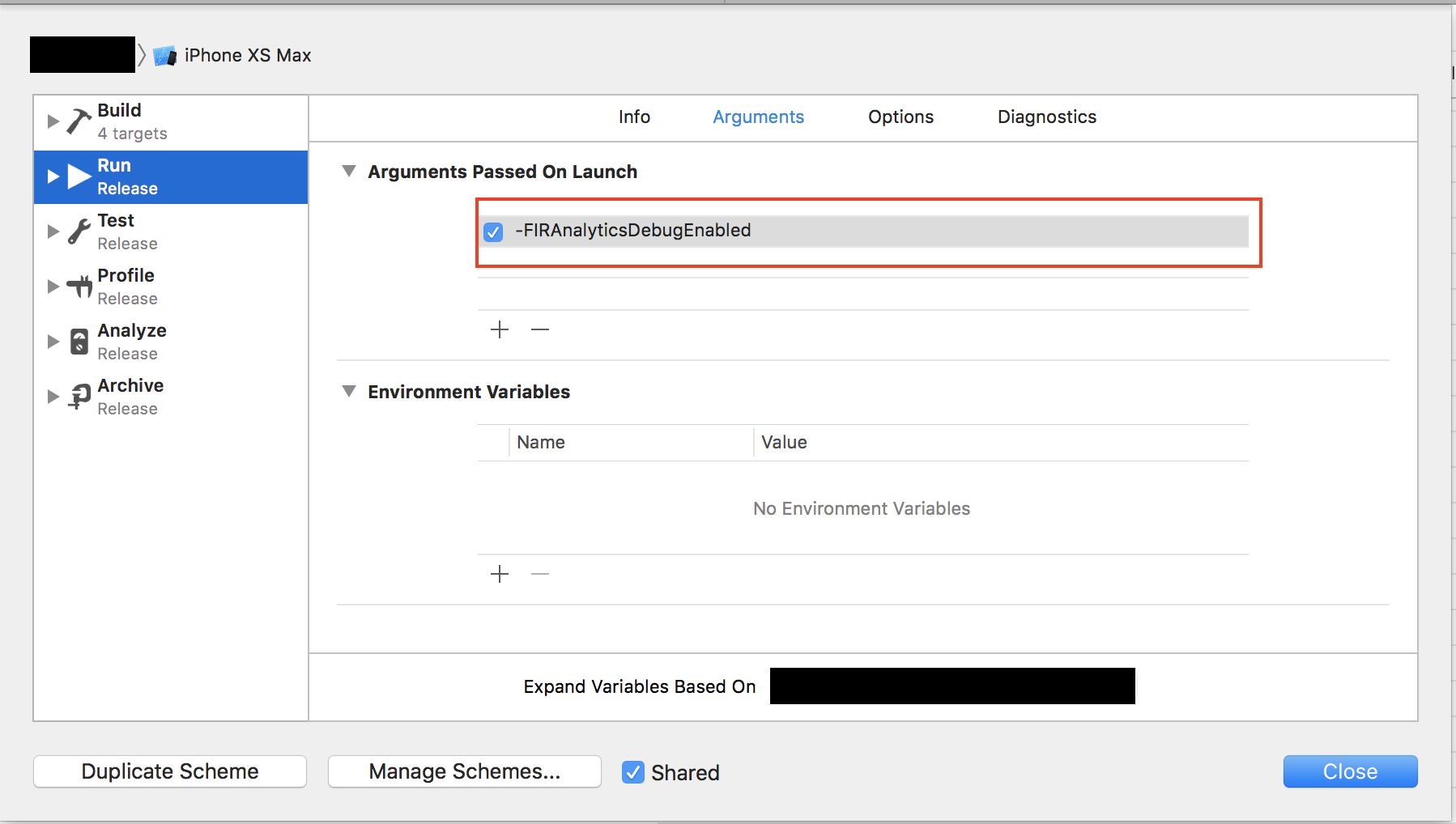Select the Analyze icon in sidebar
This screenshot has height=824, width=1456.
[78, 341]
